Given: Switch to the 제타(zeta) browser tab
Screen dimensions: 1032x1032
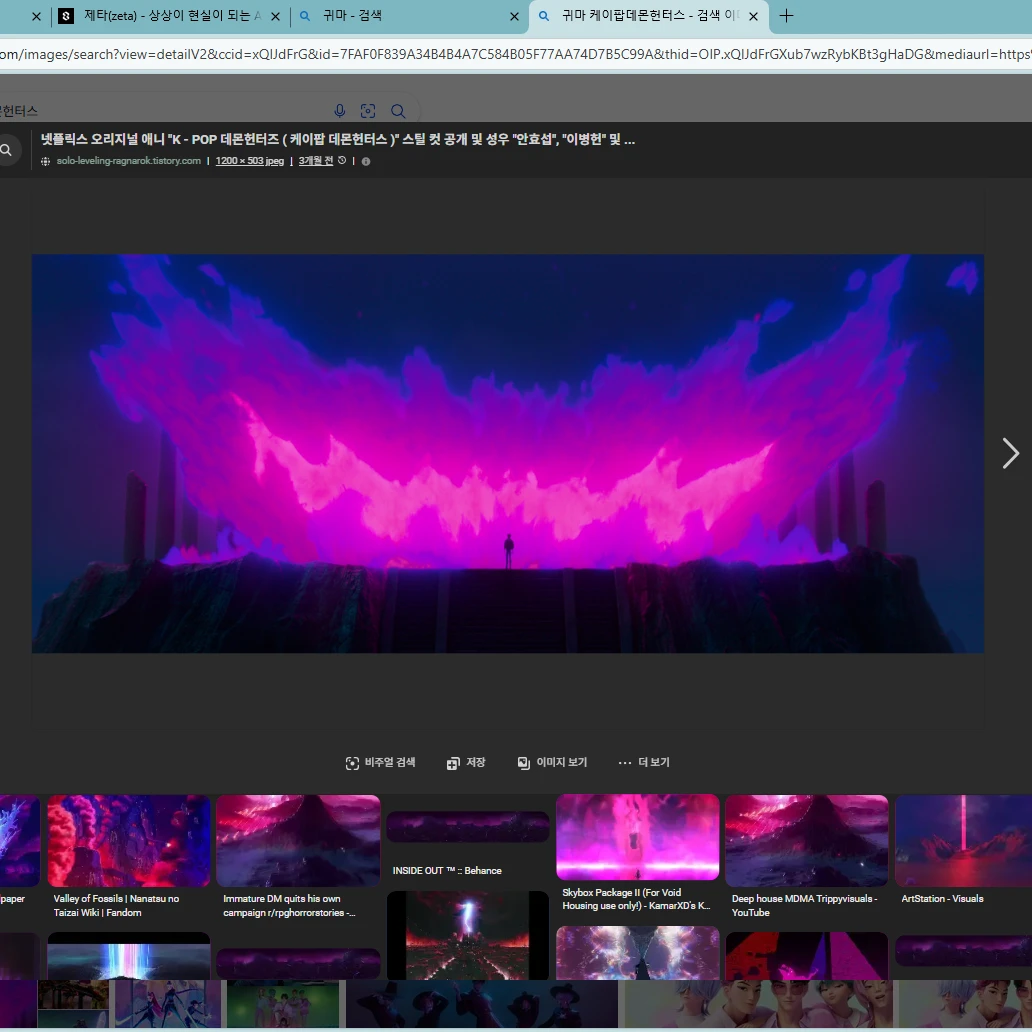Looking at the screenshot, I should pos(170,16).
